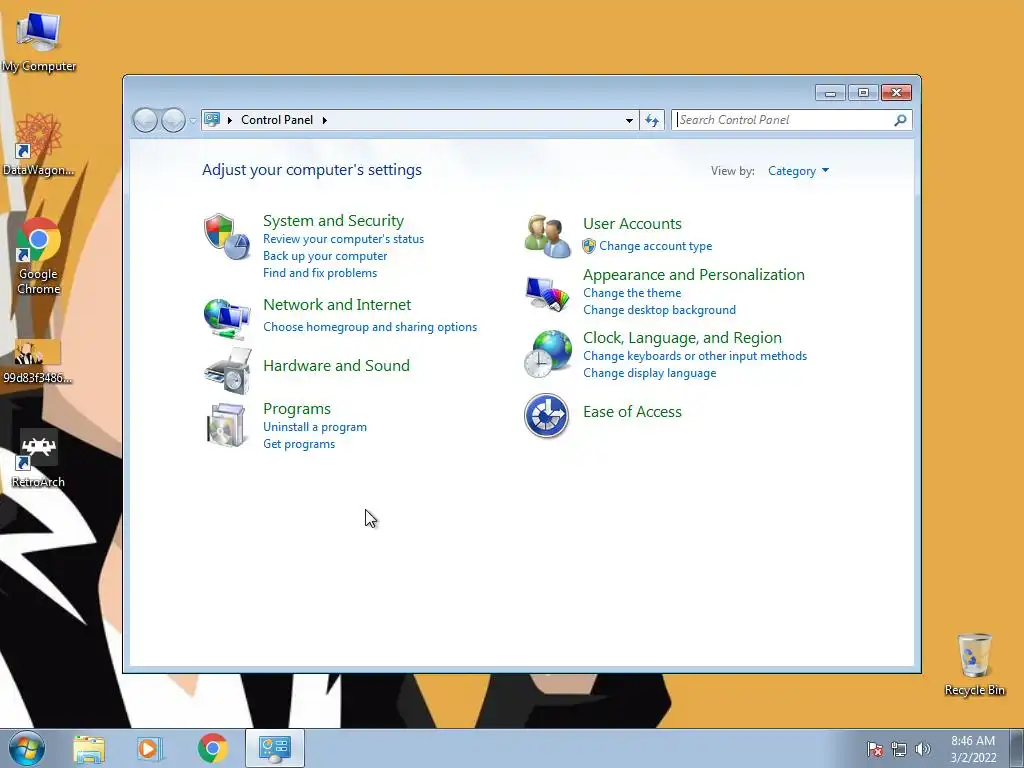Image resolution: width=1024 pixels, height=768 pixels.
Task: Open the recent pages dropdown arrow
Action: [193, 121]
